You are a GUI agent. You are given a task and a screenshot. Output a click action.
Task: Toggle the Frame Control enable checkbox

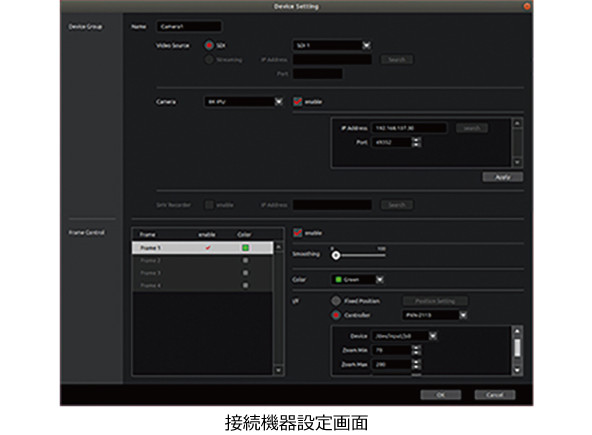point(298,233)
